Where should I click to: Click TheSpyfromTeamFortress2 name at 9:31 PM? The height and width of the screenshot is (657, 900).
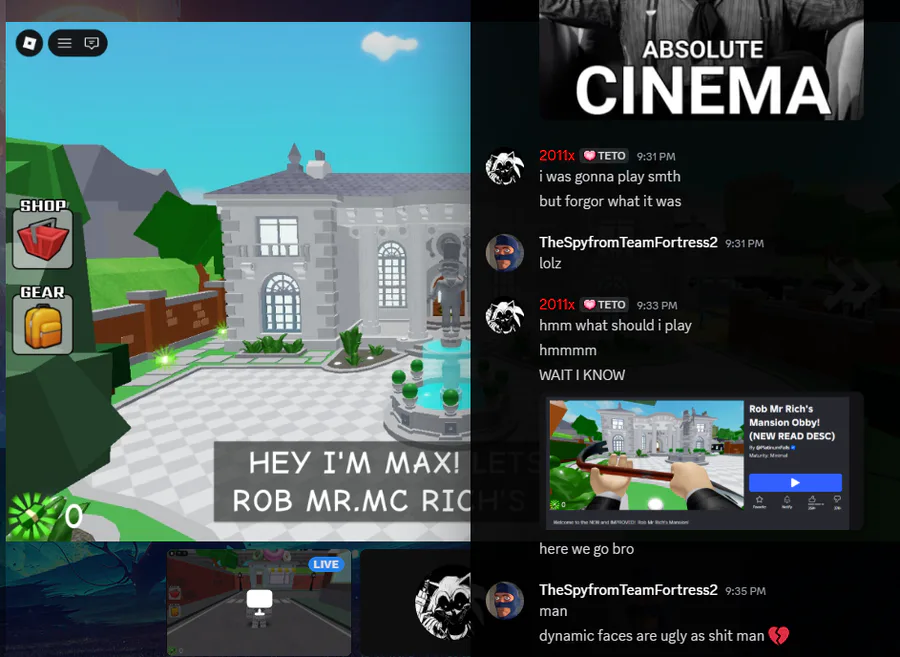(628, 242)
